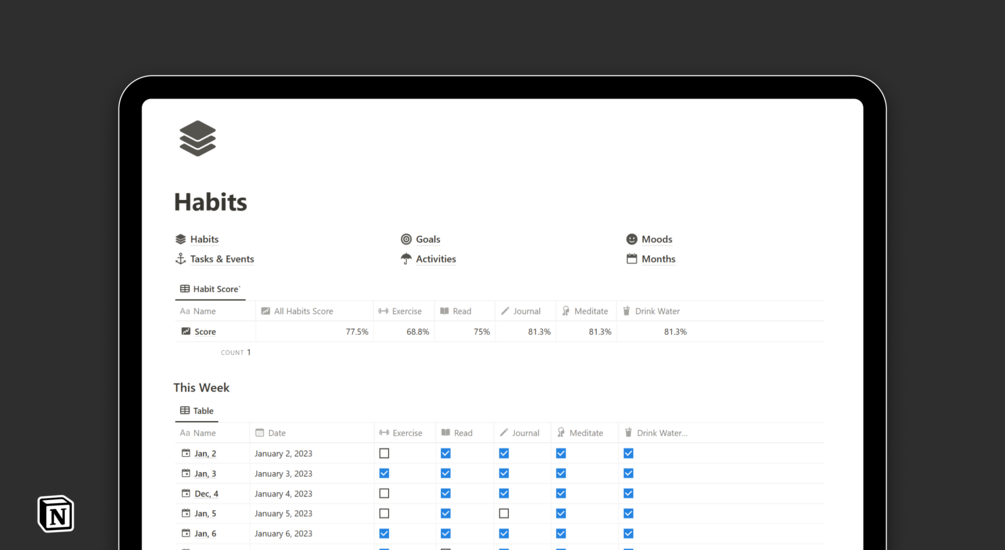Open the Habits page link
Viewport: 1005px width, 550px height.
coord(204,239)
